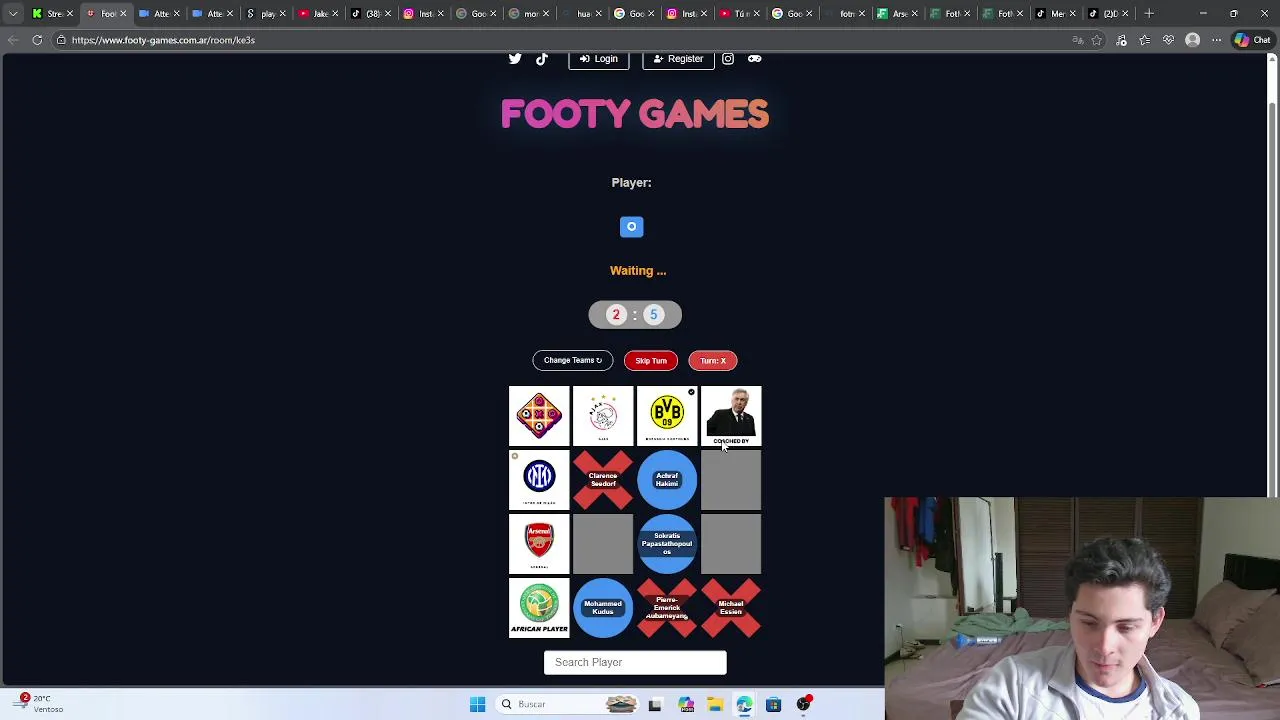Screen dimensions: 1280x720
Task: Open the weather widget showing 20°C
Action: pos(40,704)
